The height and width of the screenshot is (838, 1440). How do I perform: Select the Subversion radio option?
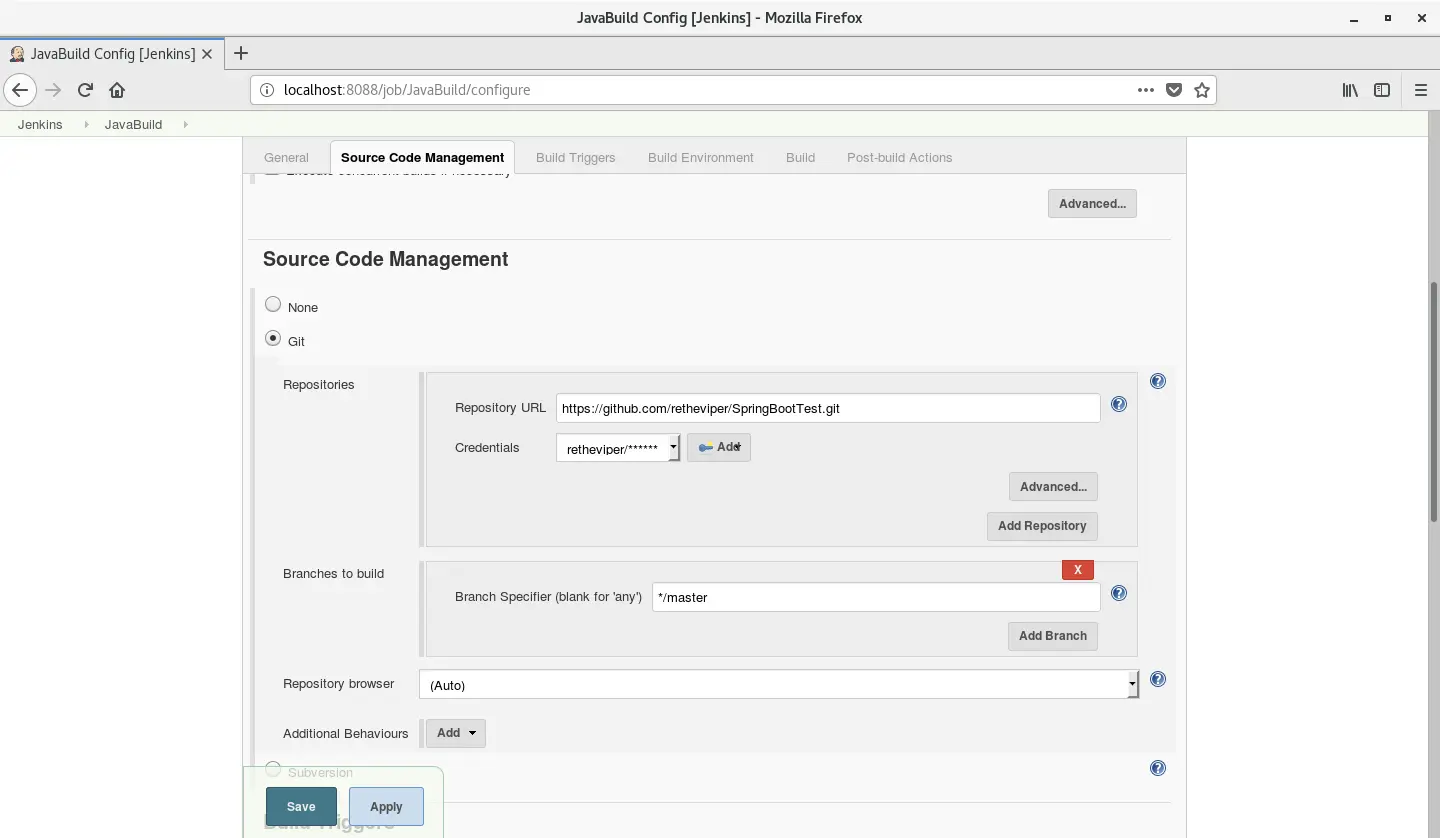(x=273, y=769)
